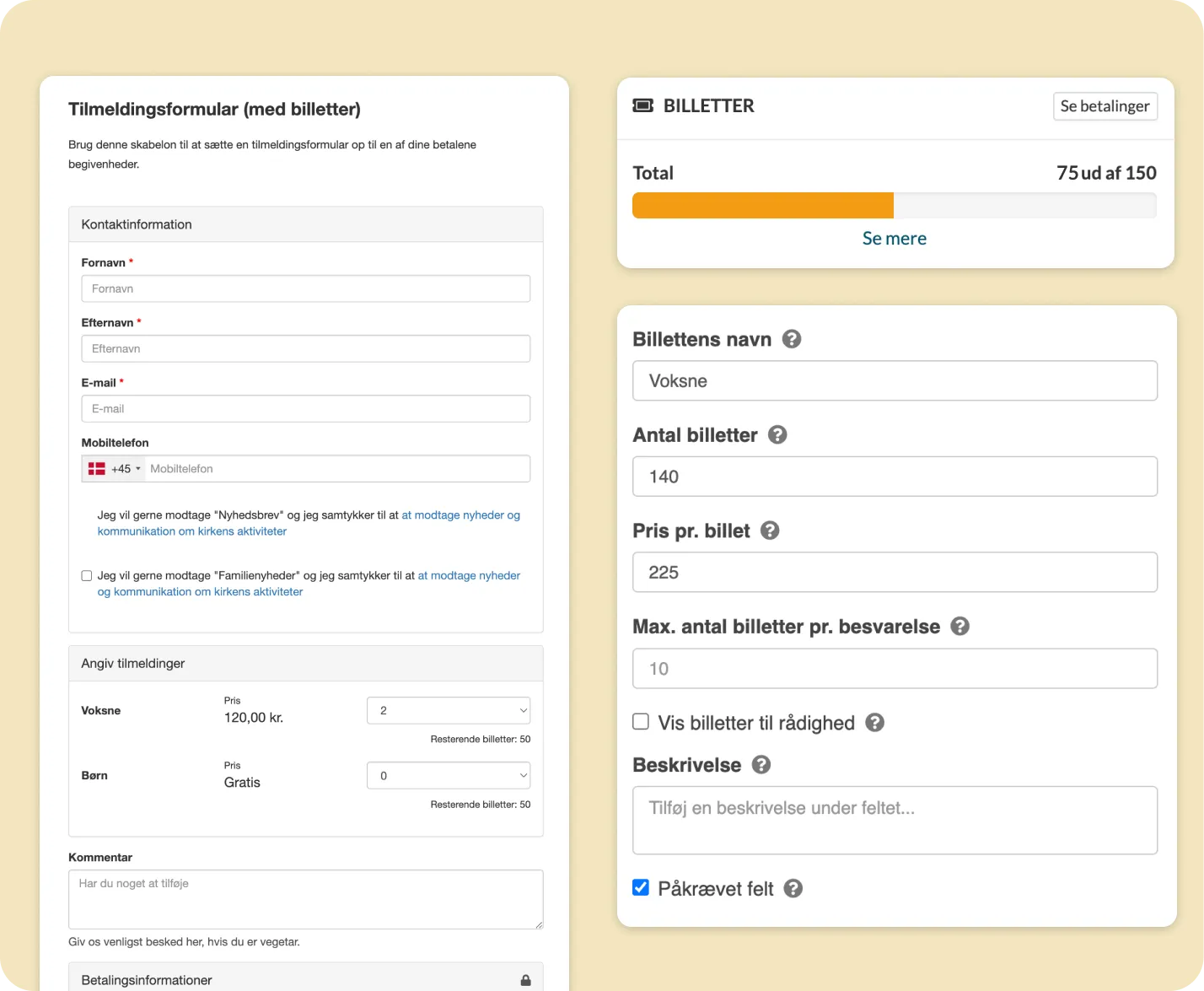Focus the Fornavn input field

pyautogui.click(x=306, y=288)
